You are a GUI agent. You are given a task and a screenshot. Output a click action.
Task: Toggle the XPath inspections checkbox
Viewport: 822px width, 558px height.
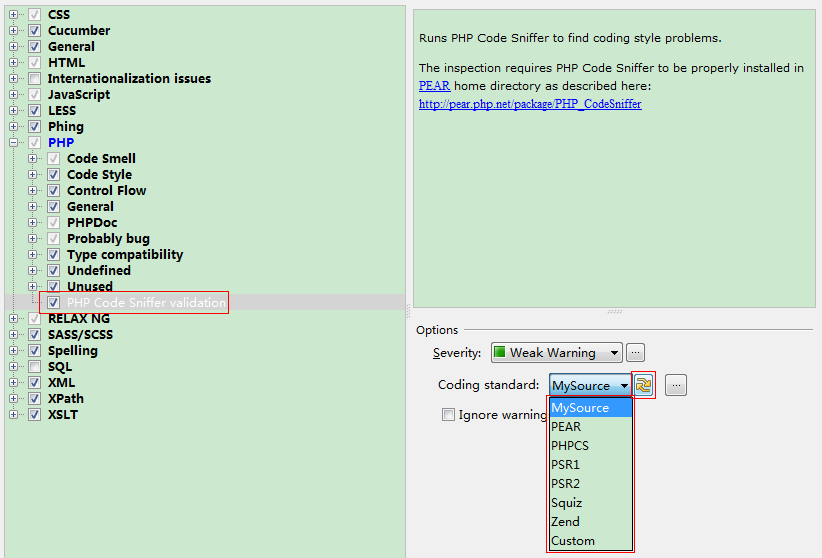(x=35, y=399)
